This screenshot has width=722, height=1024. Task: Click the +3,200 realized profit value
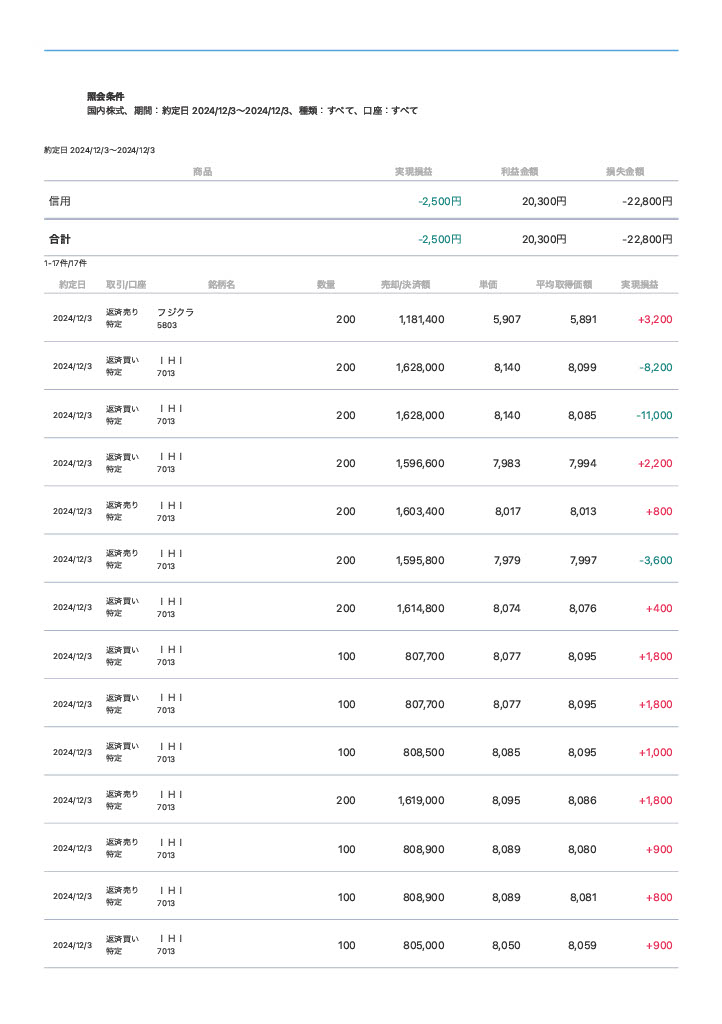point(654,319)
